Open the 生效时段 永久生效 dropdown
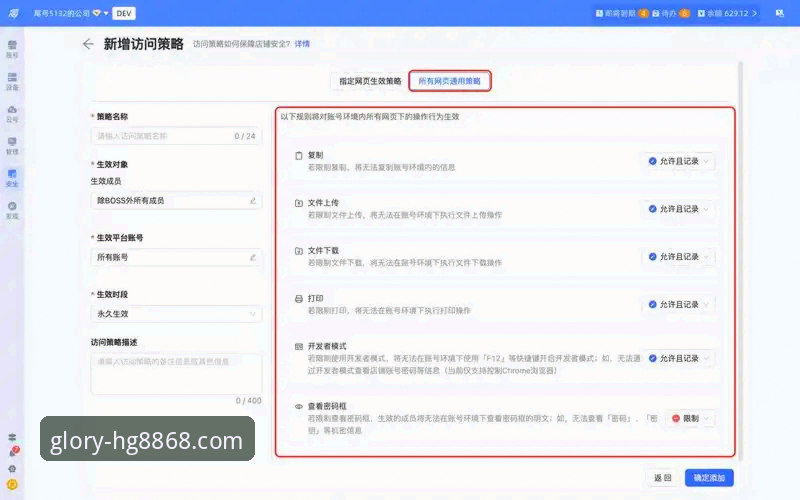The width and height of the screenshot is (800, 500). [x=175, y=313]
